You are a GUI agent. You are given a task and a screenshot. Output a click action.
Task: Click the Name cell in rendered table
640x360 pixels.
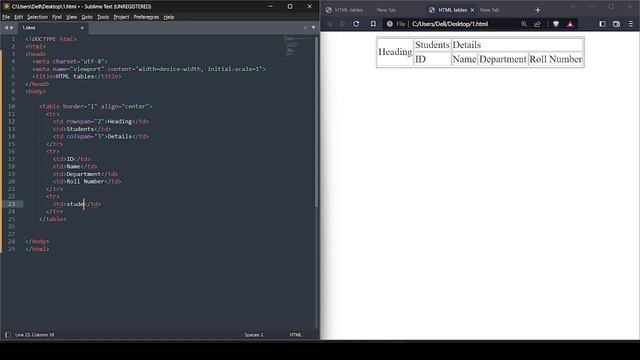coord(464,59)
